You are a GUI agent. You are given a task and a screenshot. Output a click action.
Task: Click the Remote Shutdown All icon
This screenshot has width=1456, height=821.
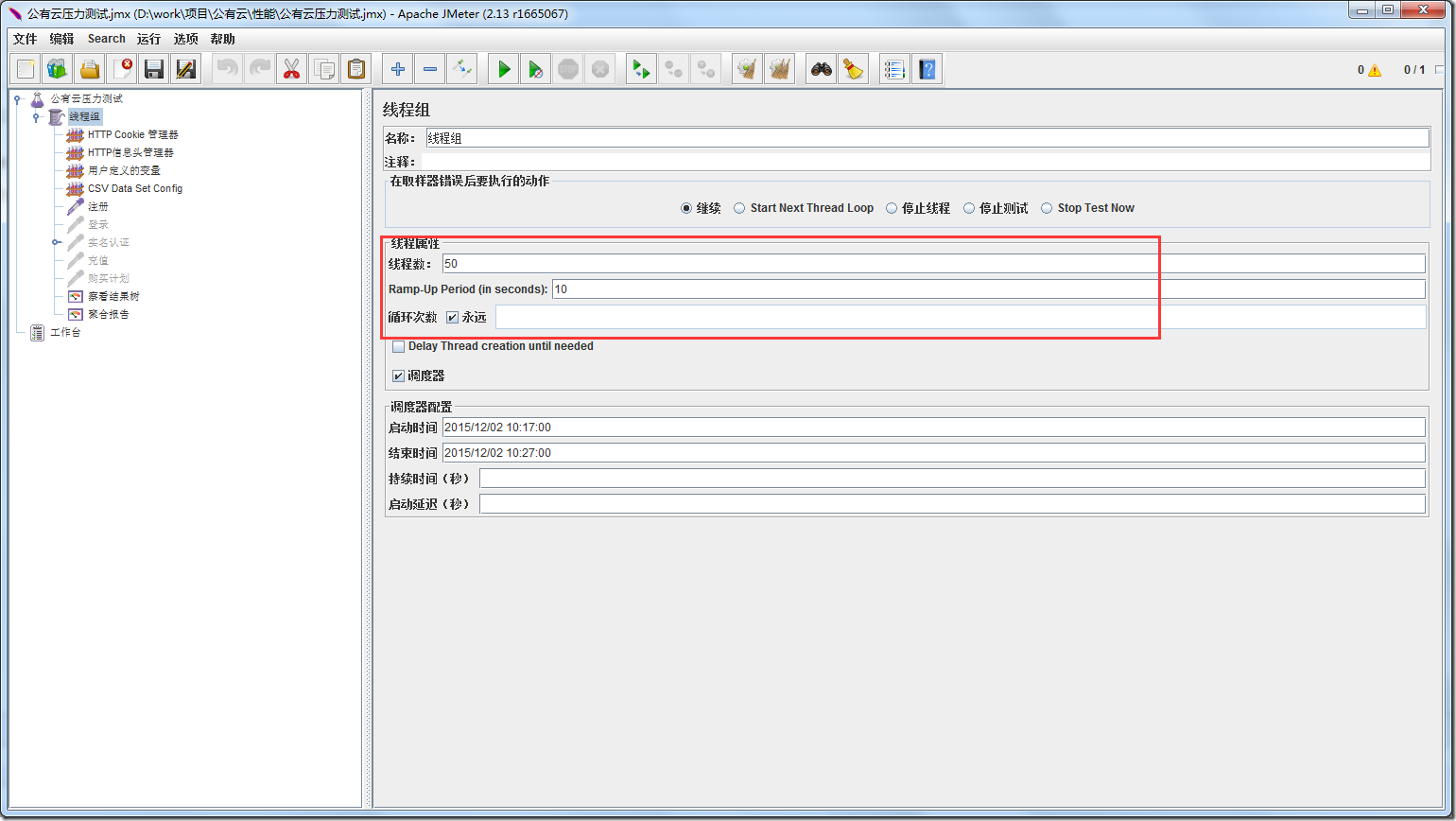[706, 69]
